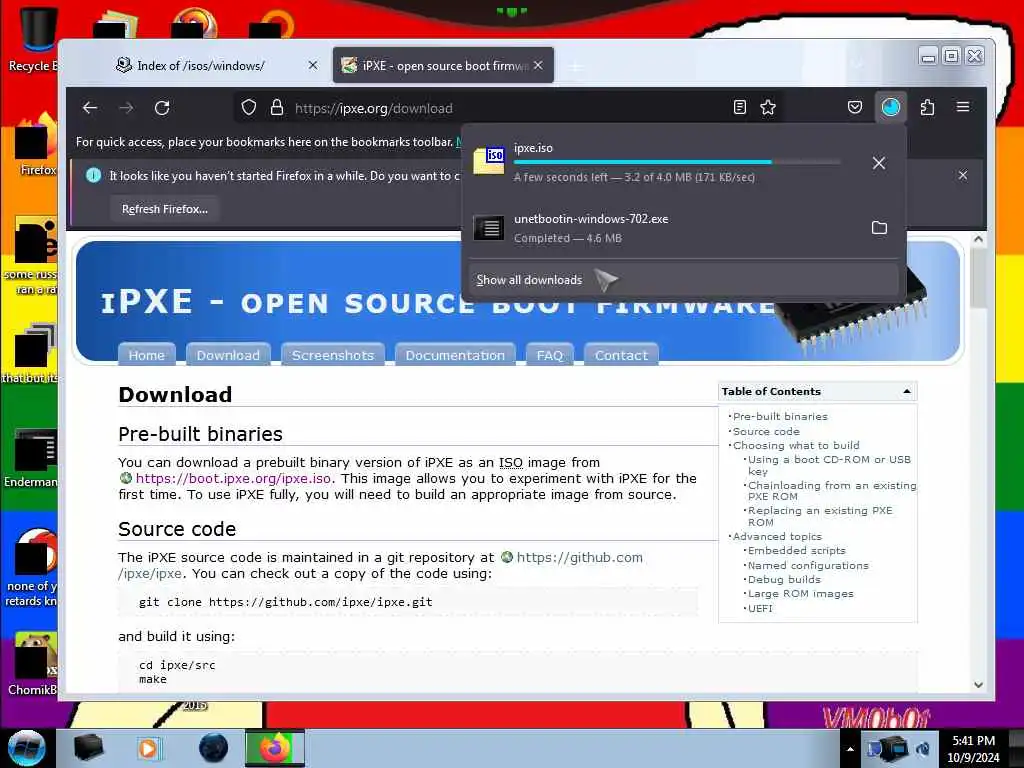Click the ipxe.iso download progress bar
This screenshot has width=1024, height=768.
pos(677,161)
